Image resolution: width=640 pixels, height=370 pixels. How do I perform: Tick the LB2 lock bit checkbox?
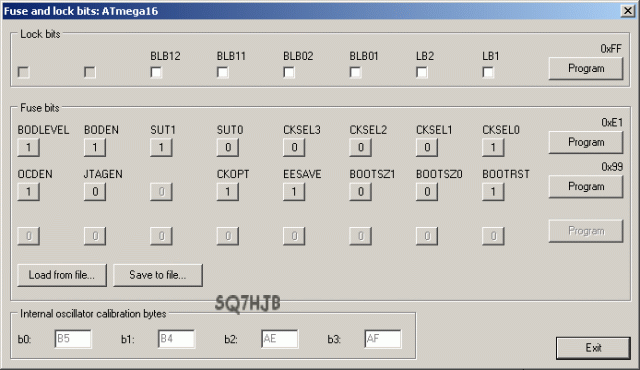click(422, 73)
